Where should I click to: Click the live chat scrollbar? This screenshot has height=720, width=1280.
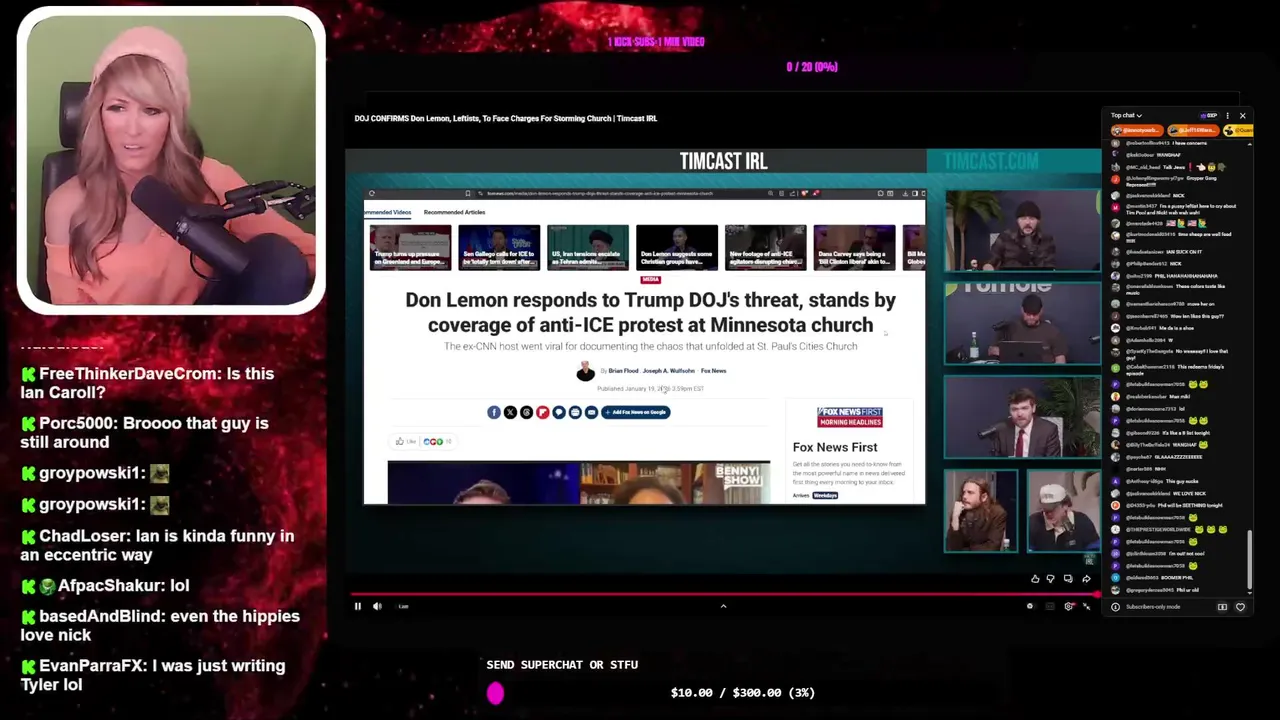(x=1250, y=560)
